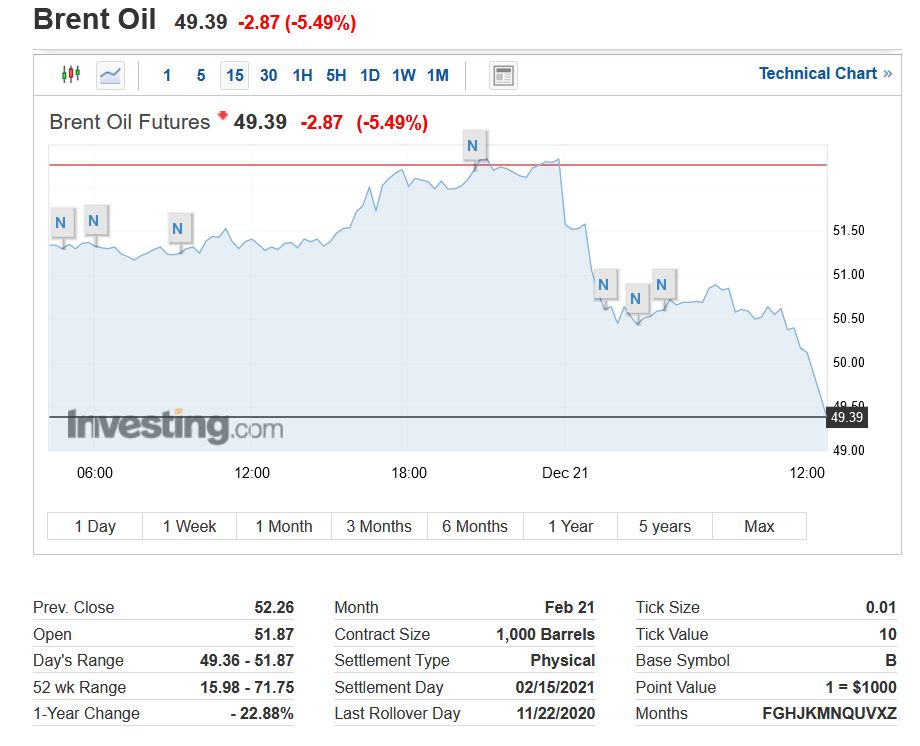Select the 1 Year range
920x746 pixels.
pyautogui.click(x=570, y=526)
